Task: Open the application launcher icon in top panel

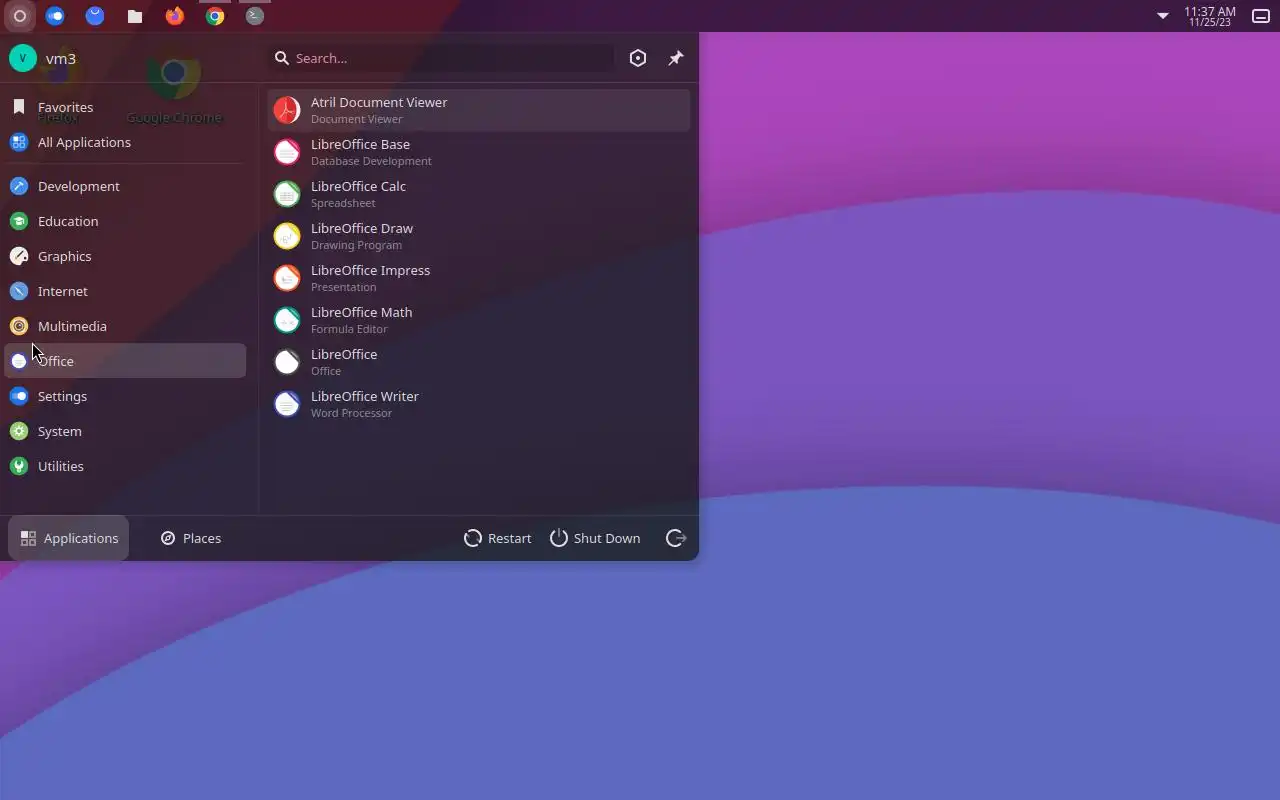Action: pyautogui.click(x=19, y=16)
